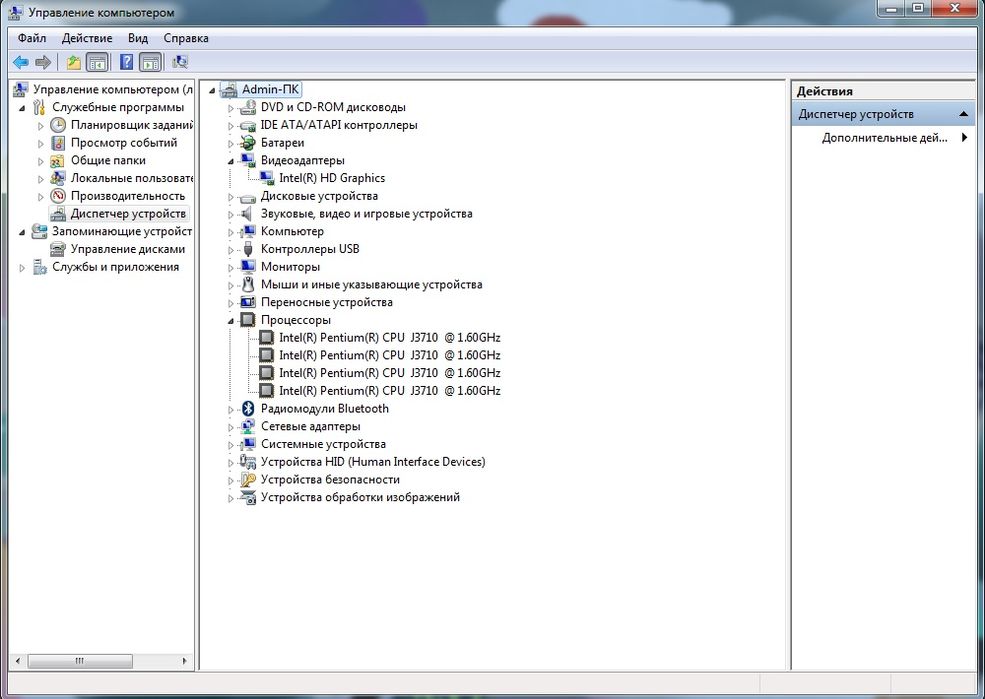Collapse the Видеоадаптеры node
The image size is (985, 699).
(231, 161)
